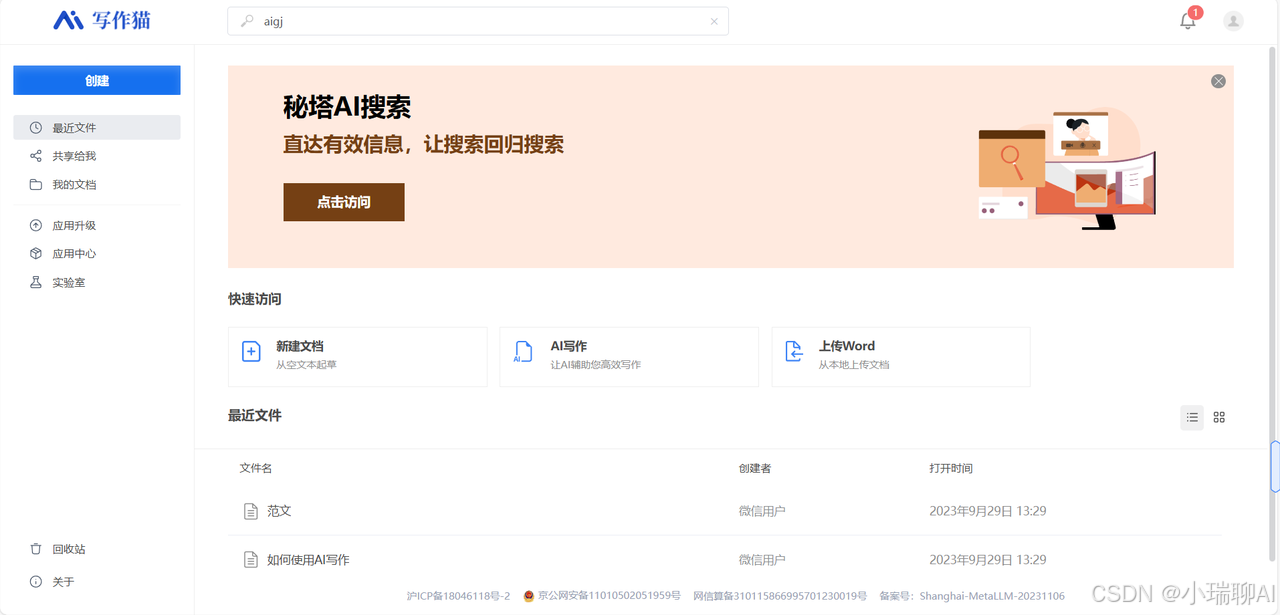Click the 沪ICP备18046118号-2 footer link
The image size is (1280, 615).
click(458, 596)
